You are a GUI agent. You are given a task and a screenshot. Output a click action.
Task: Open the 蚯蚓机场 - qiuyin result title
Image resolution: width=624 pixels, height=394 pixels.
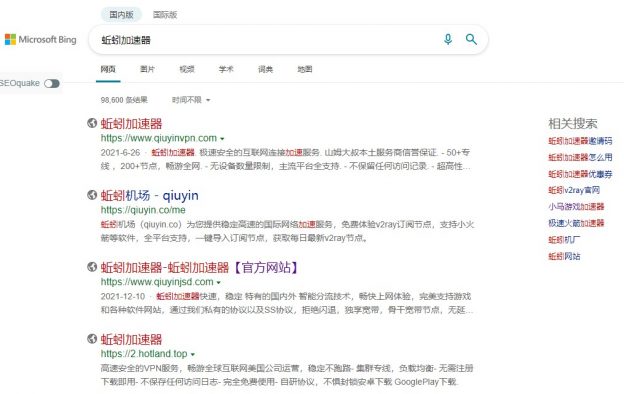149,195
